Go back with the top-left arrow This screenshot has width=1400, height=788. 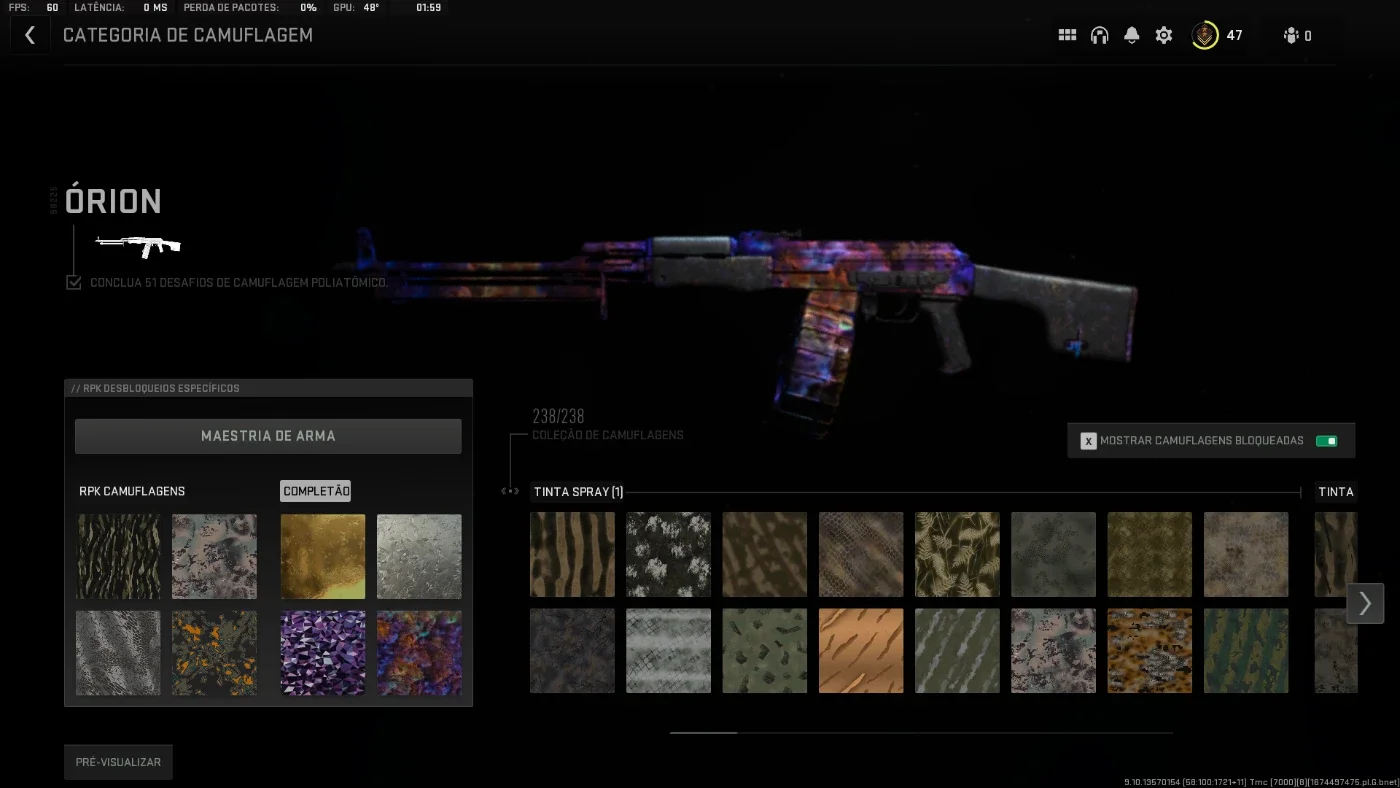pyautogui.click(x=30, y=35)
